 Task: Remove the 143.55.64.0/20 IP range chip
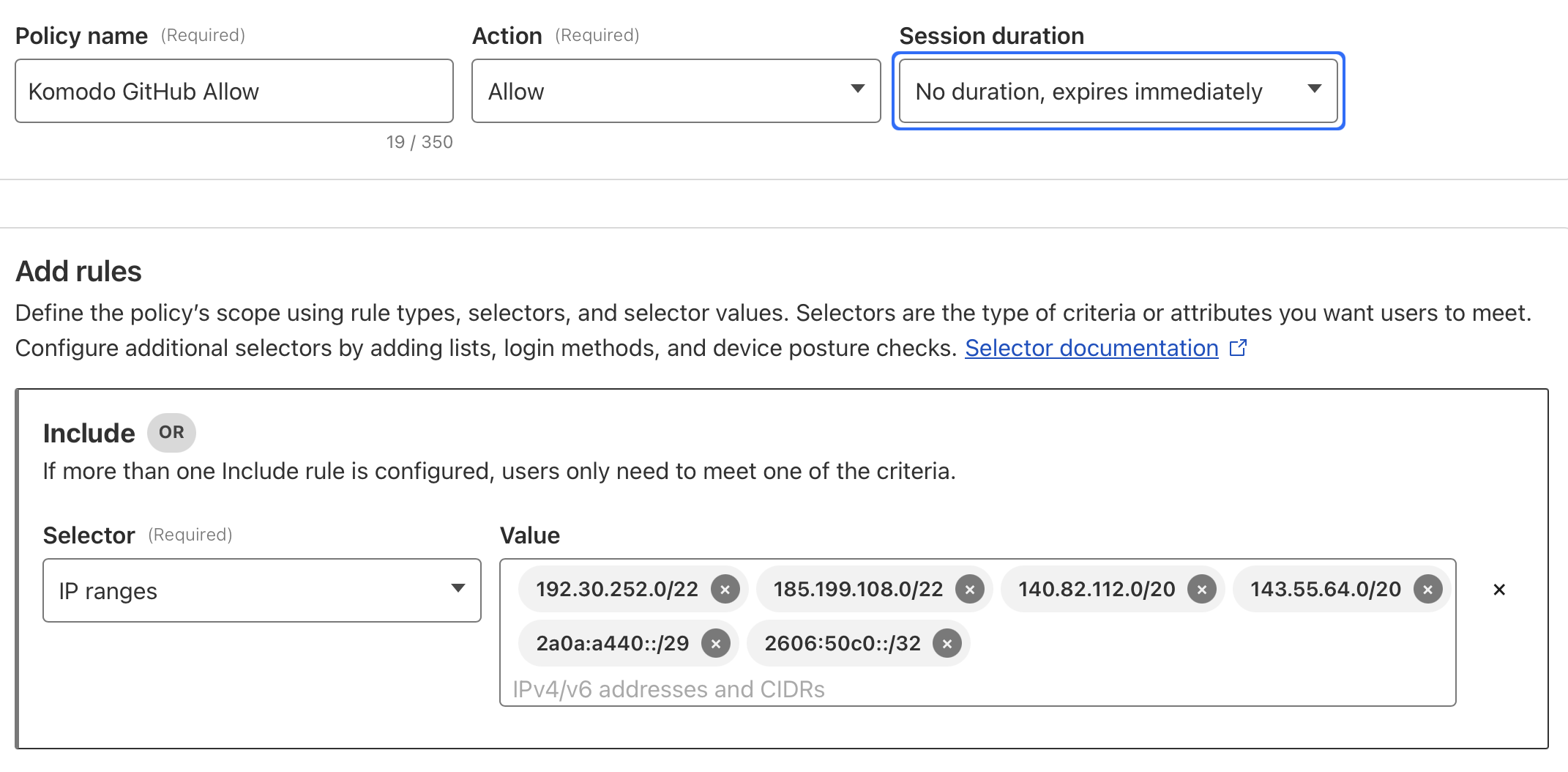pyautogui.click(x=1427, y=590)
